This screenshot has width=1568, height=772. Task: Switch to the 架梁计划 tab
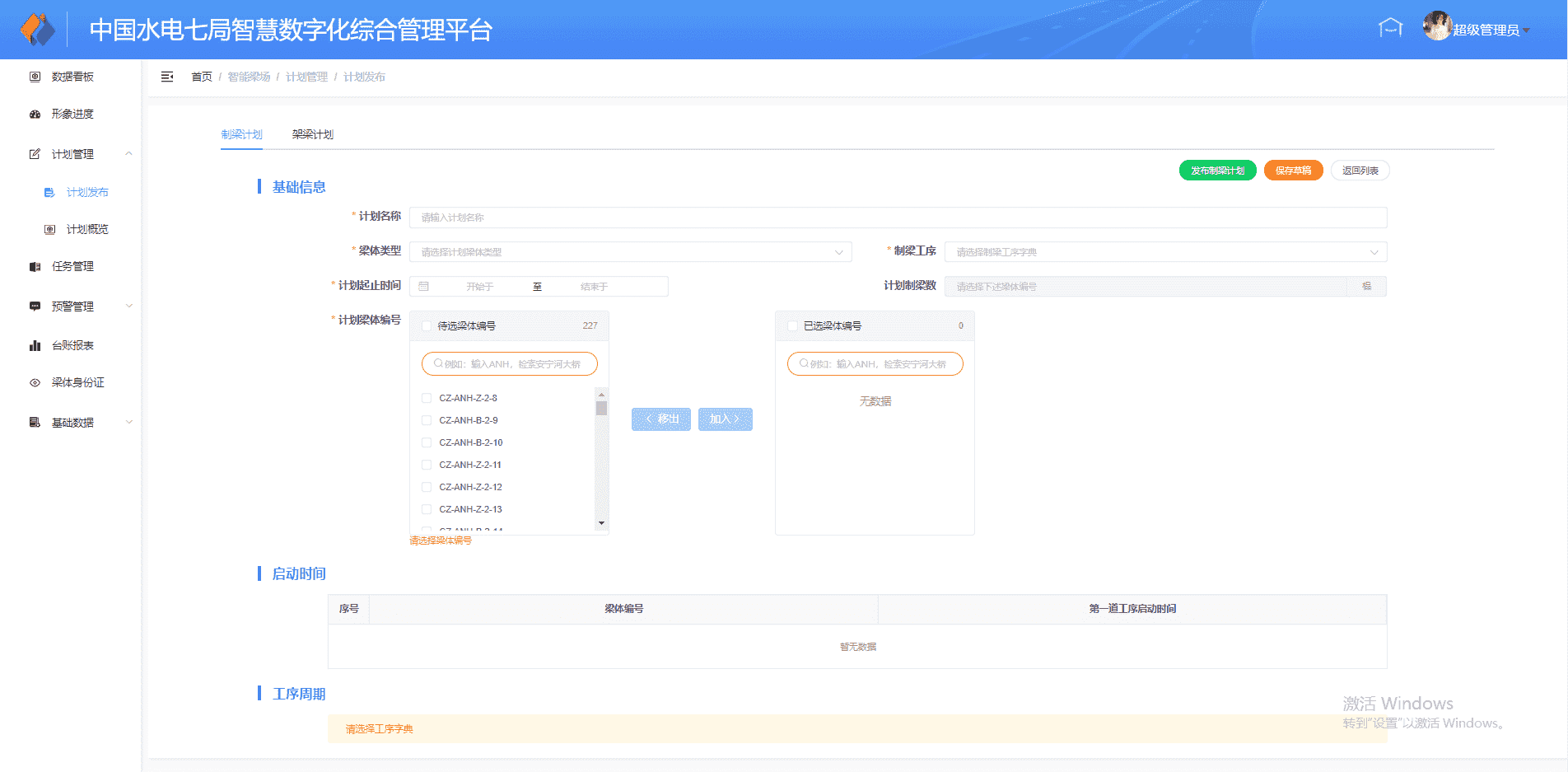click(313, 134)
